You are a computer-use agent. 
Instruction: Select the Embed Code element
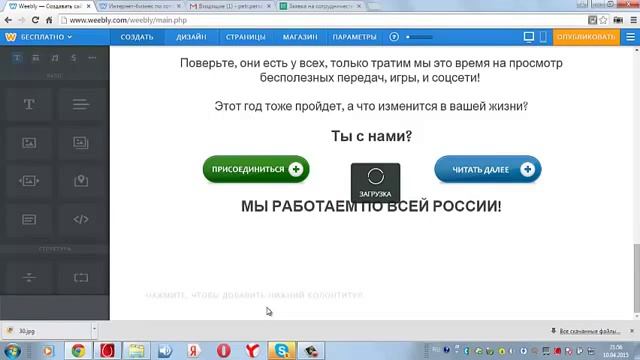(x=81, y=220)
